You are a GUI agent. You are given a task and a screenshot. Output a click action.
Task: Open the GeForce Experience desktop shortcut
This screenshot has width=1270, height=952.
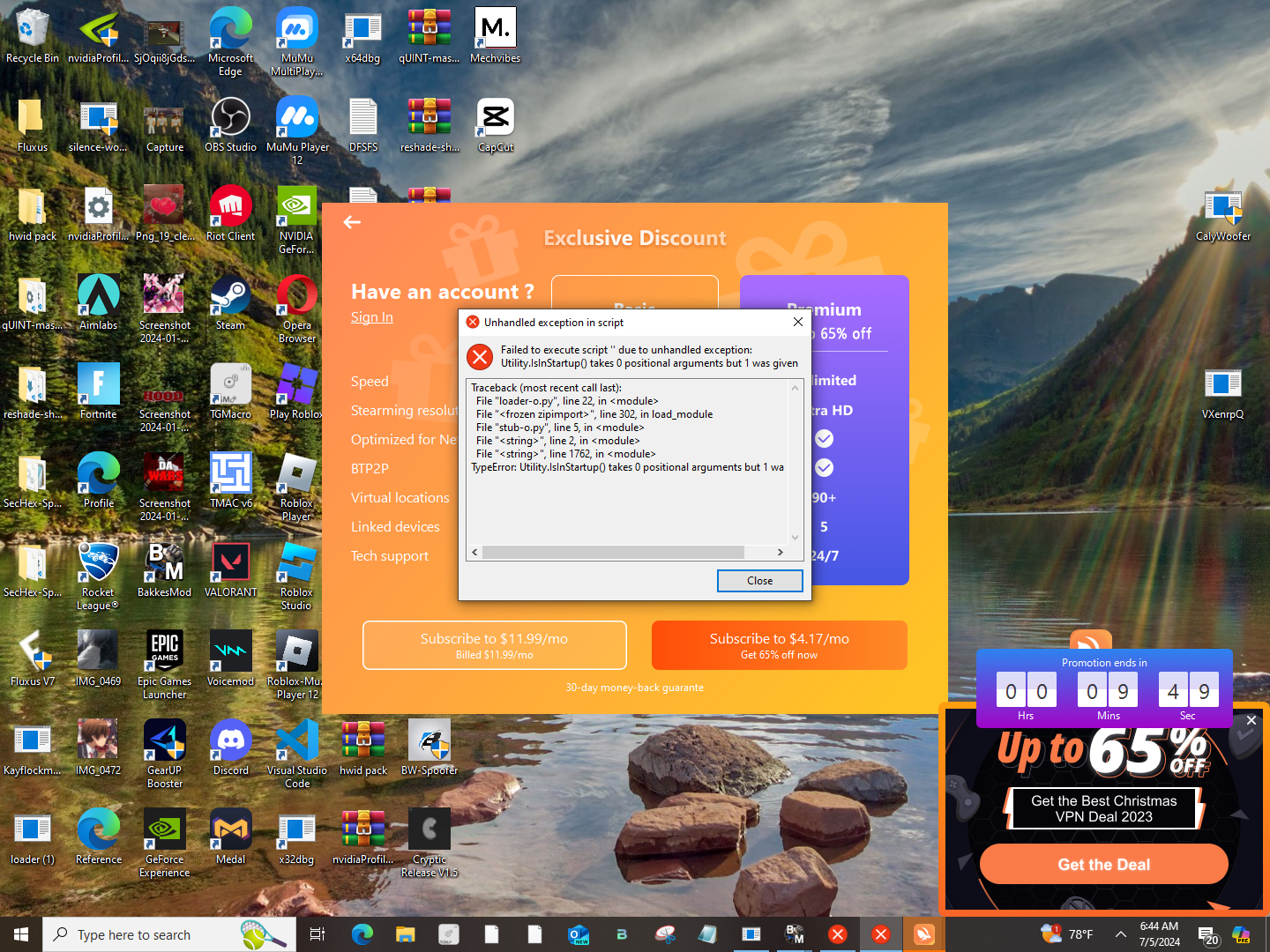pyautogui.click(x=165, y=844)
